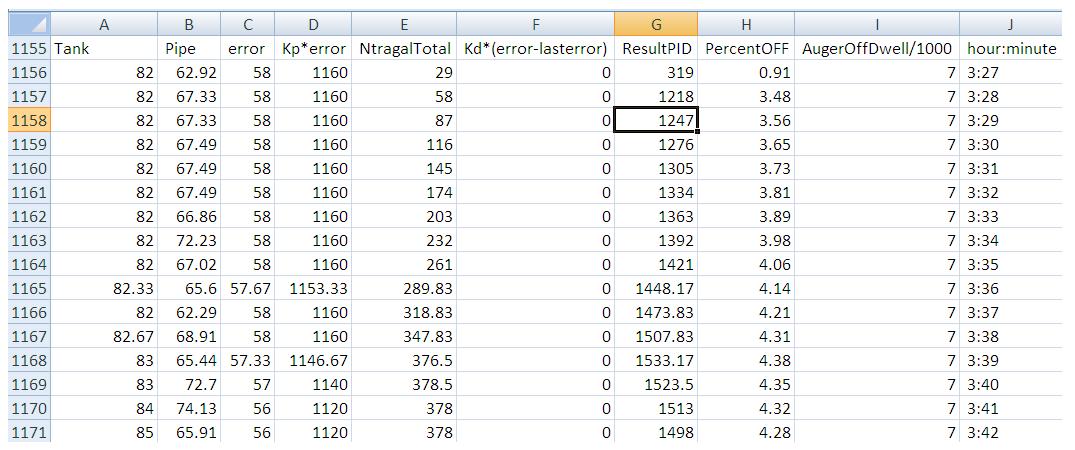Select the highlighted column G header
This screenshot has height=450, width=1075.
pyautogui.click(x=655, y=24)
